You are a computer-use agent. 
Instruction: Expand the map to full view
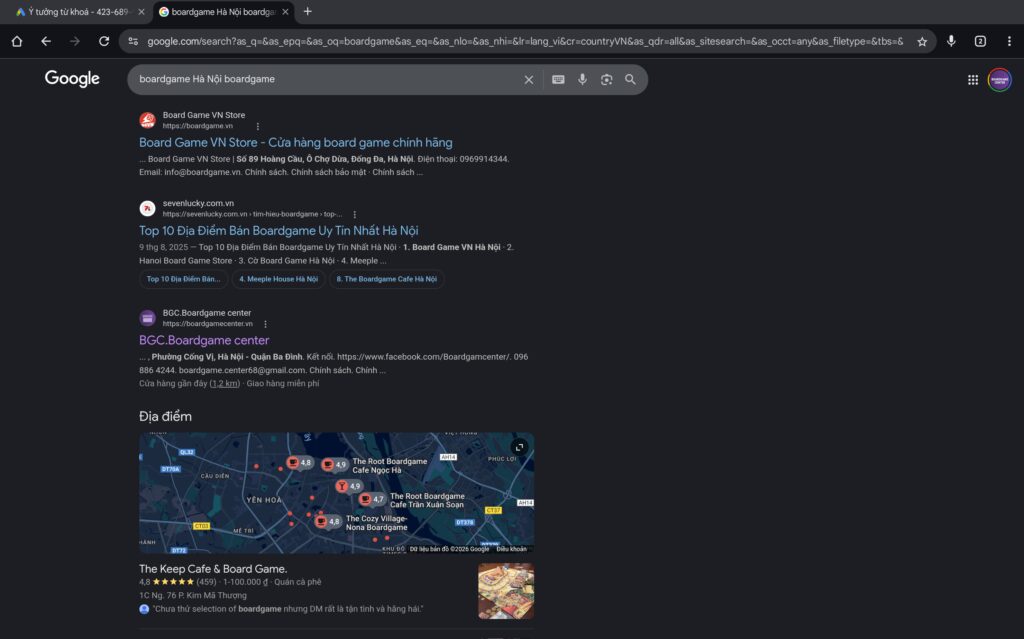coord(519,447)
